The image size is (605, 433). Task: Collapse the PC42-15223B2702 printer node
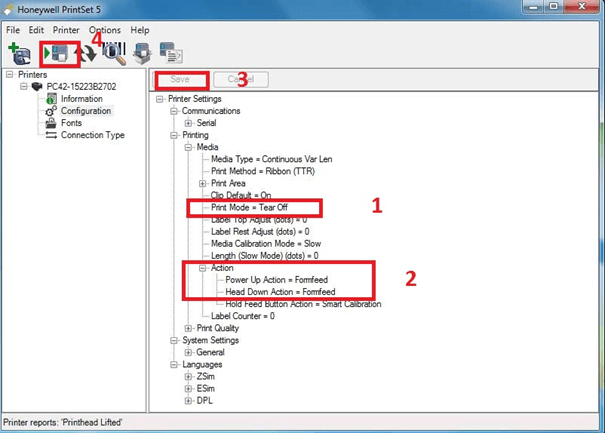pyautogui.click(x=24, y=86)
